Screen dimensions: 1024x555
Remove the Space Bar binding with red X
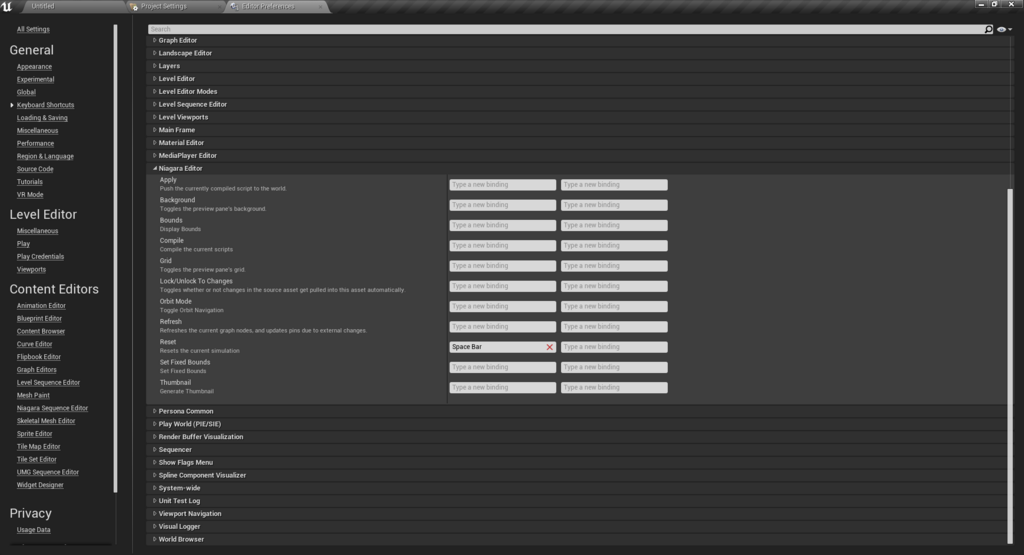549,347
